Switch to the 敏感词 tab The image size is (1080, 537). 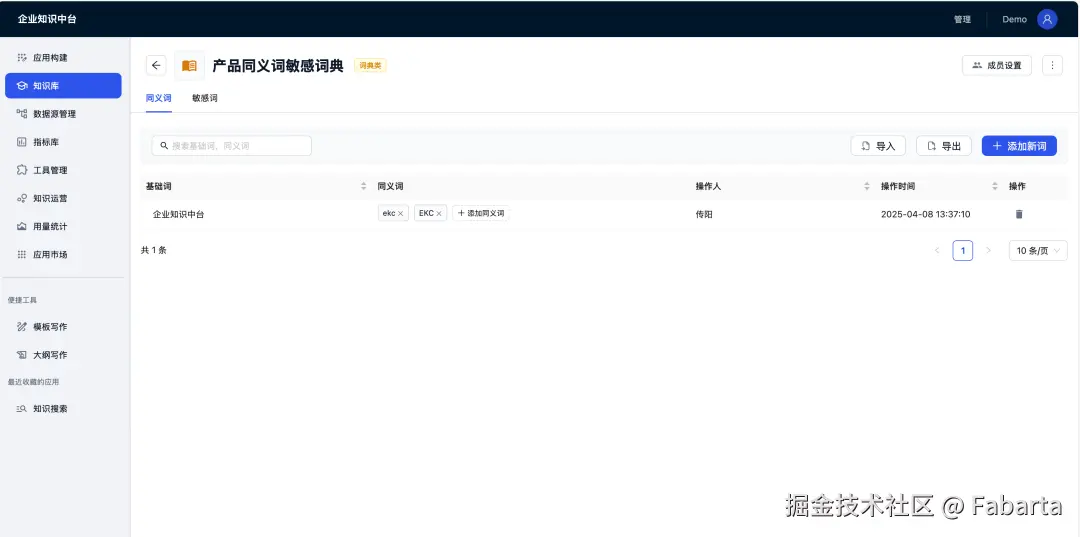[205, 98]
